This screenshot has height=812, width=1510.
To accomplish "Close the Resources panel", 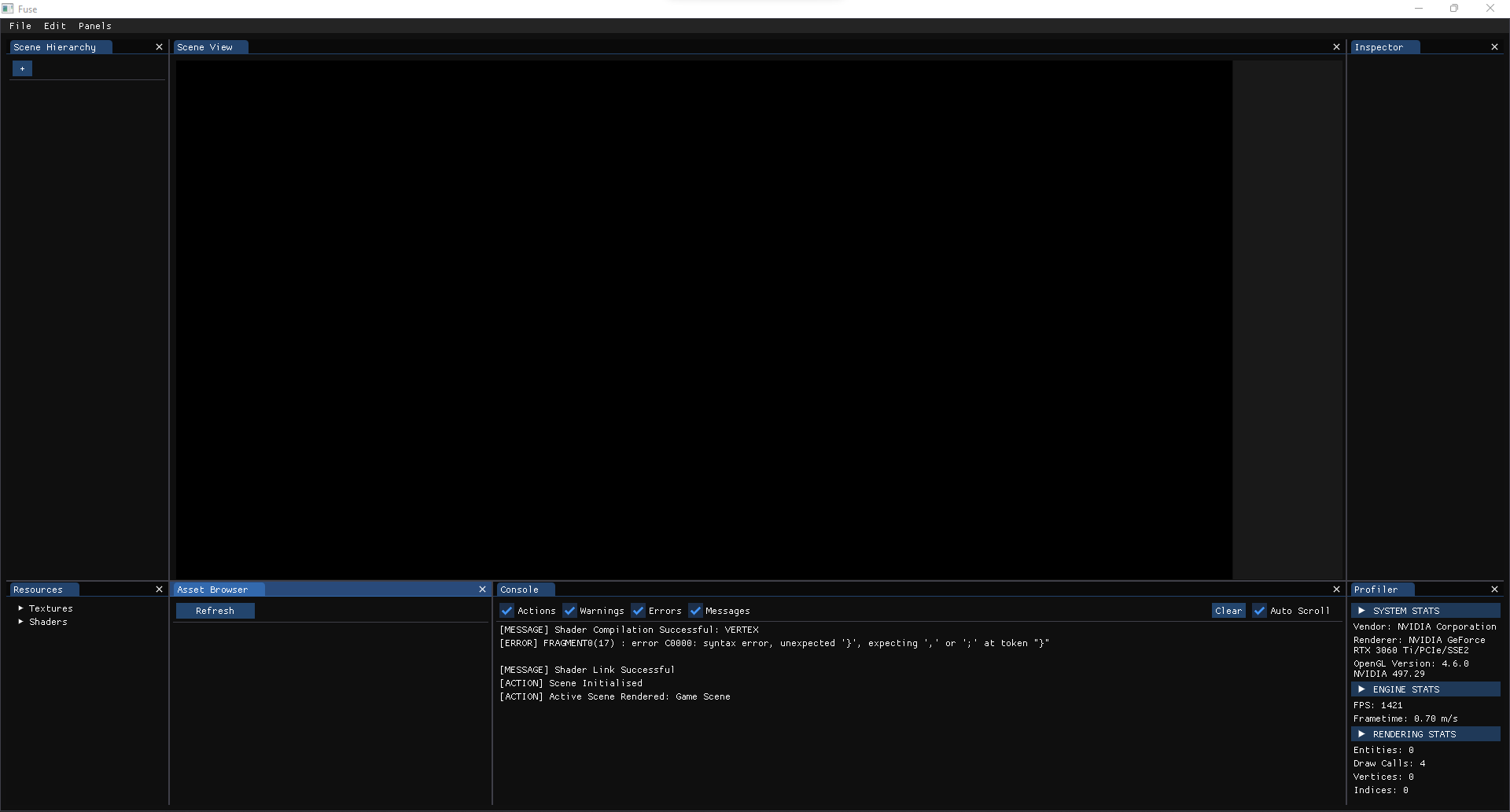I will coord(159,590).
